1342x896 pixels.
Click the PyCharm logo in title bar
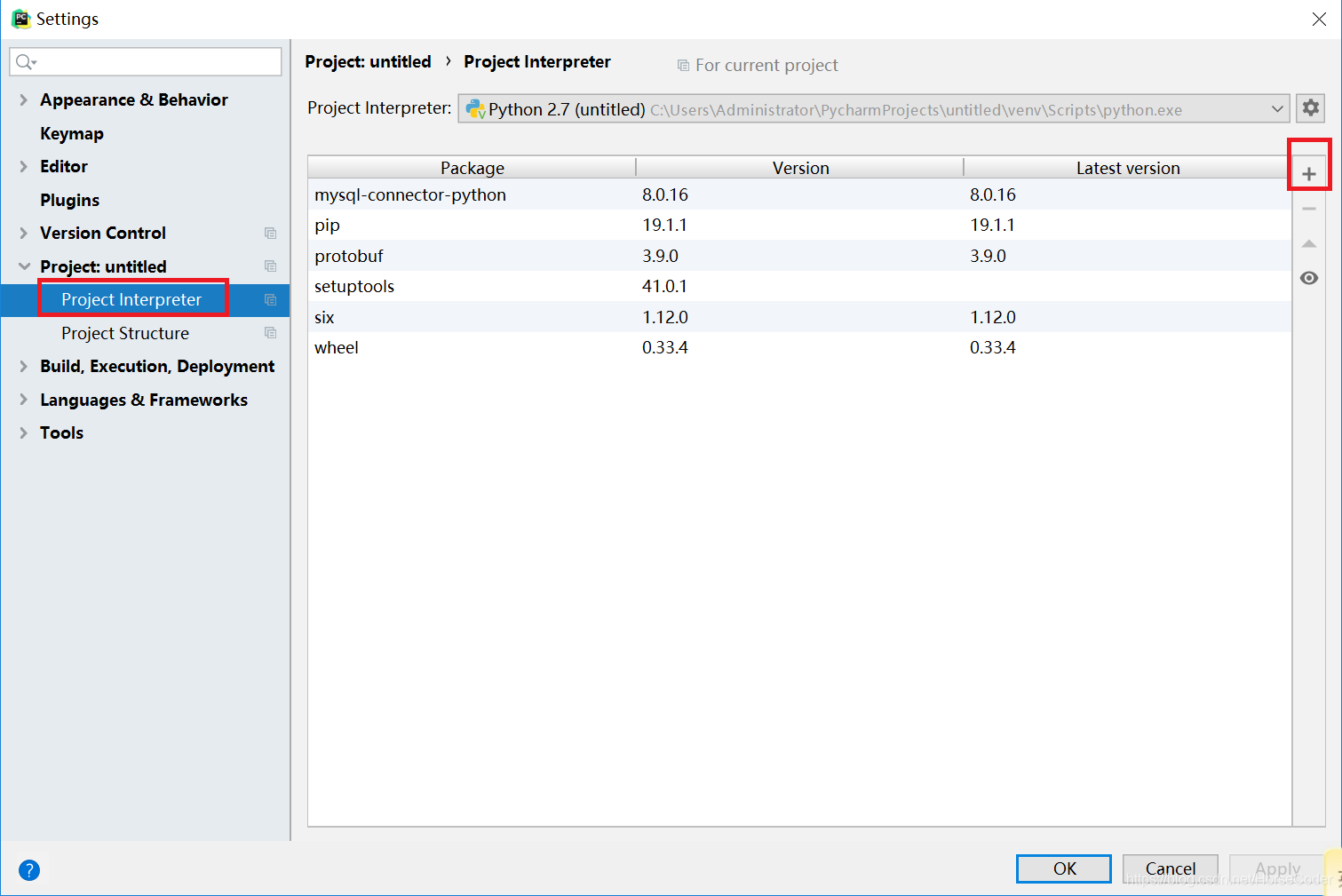click(x=20, y=19)
